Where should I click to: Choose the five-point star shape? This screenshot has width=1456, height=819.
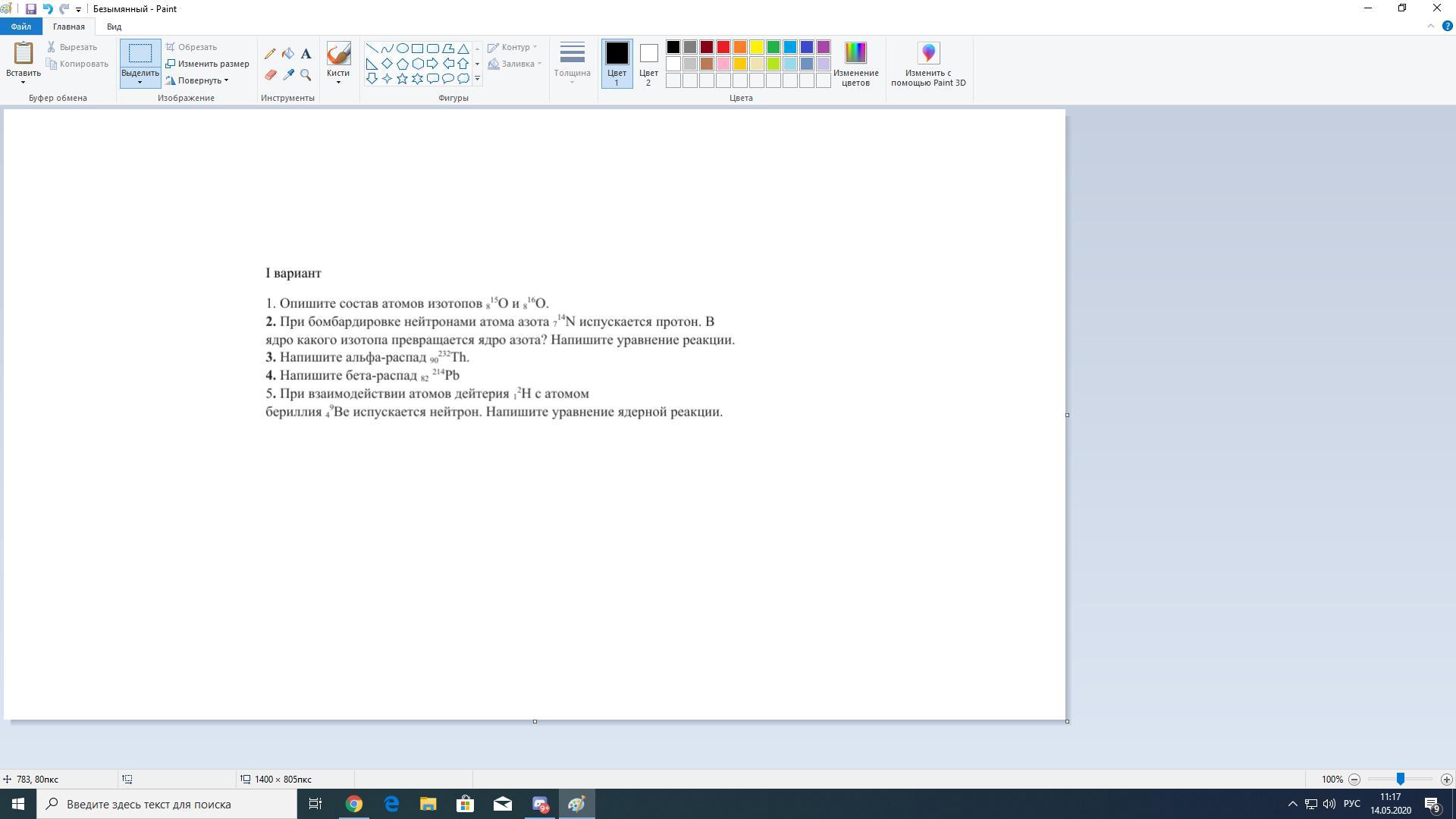[402, 78]
